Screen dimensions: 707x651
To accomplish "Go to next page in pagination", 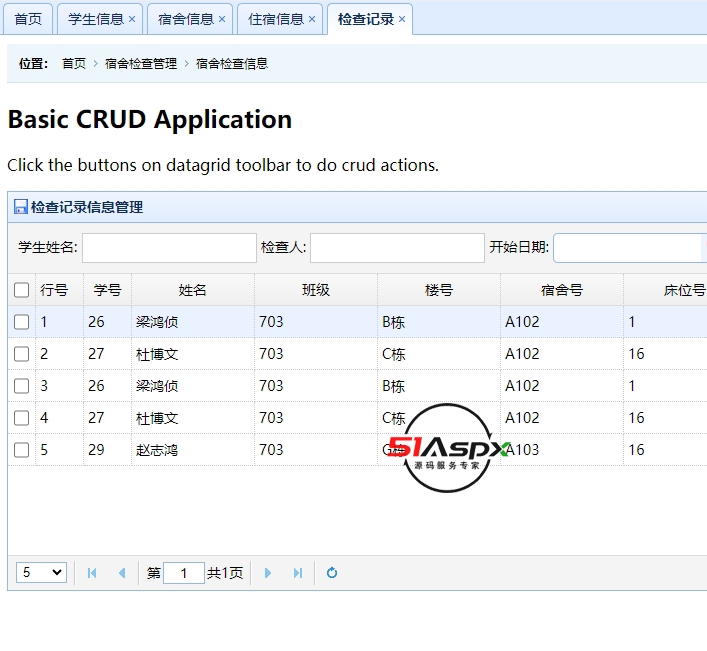I will click(x=267, y=573).
